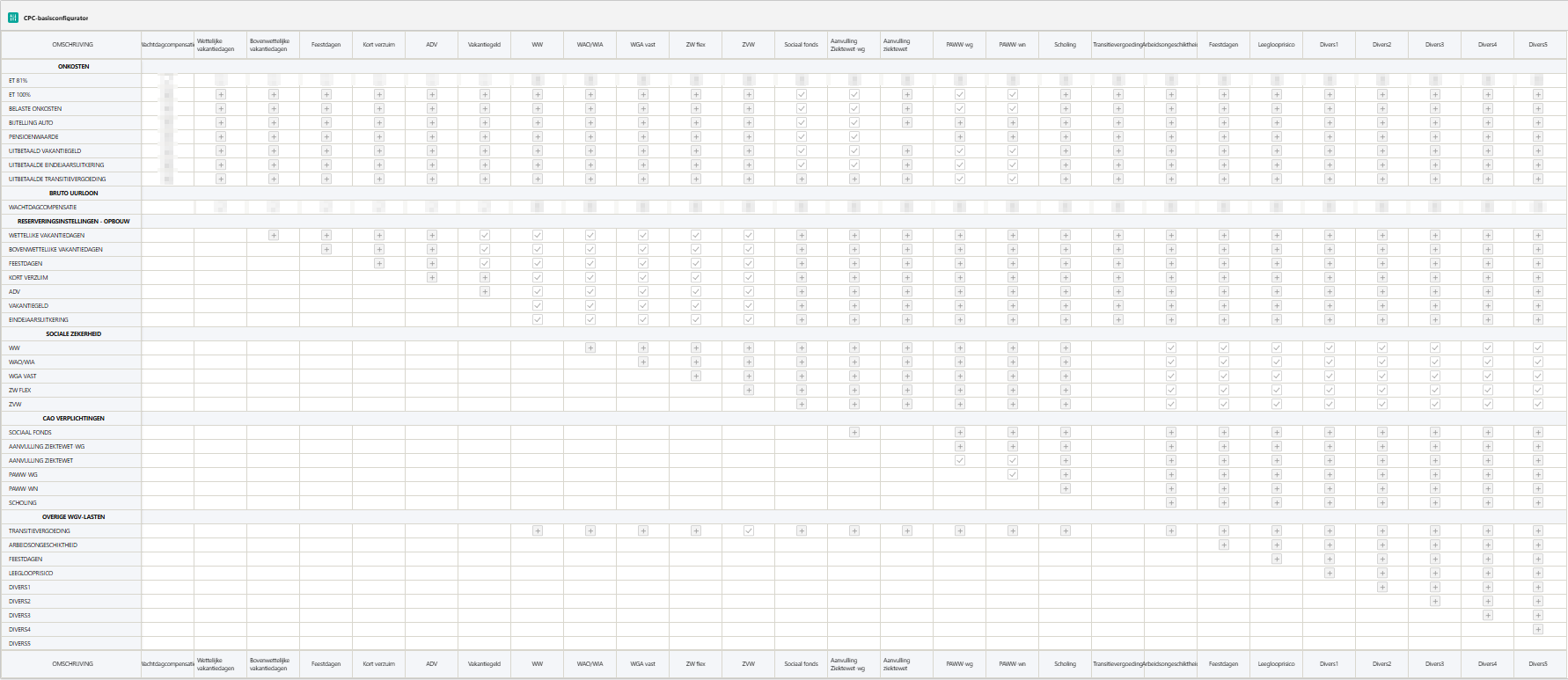This screenshot has height=680, width=1568.
Task: Click plus in DIVERS1 row, Divers2 column
Action: (1382, 588)
